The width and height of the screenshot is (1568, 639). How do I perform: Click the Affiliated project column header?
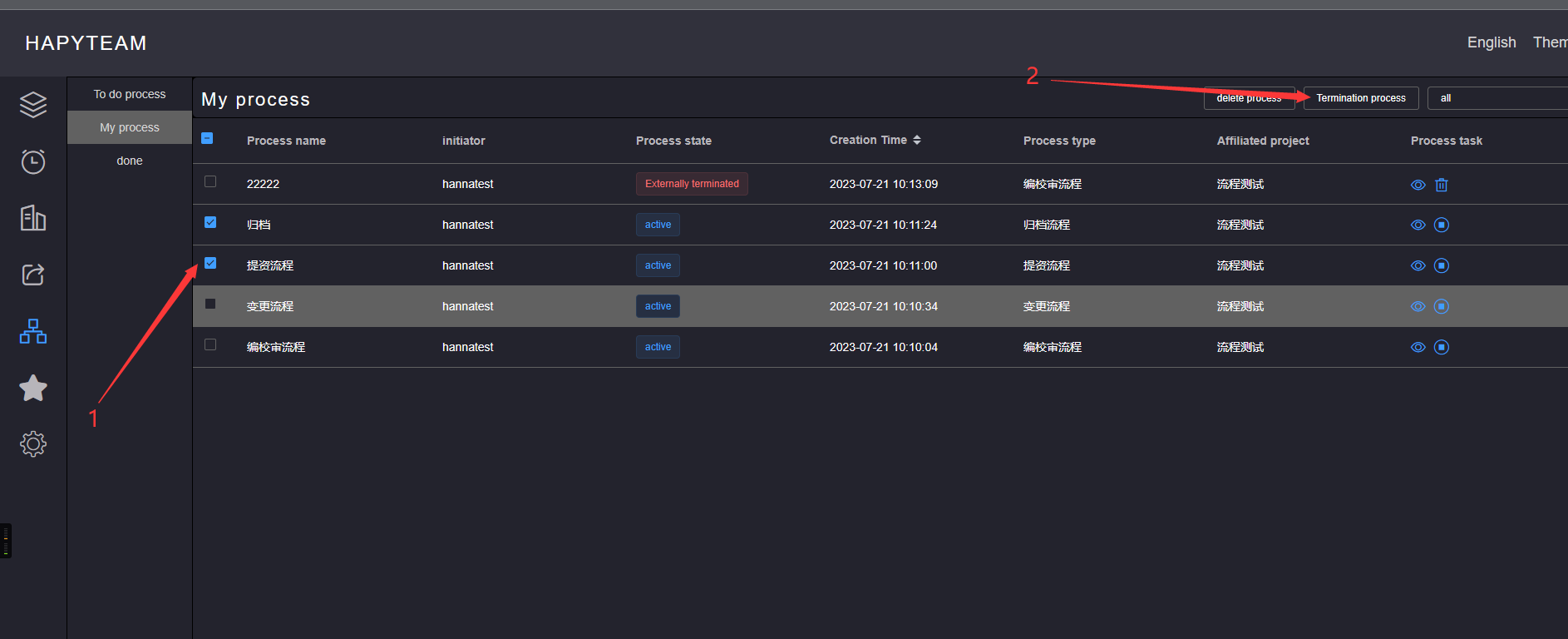click(x=1263, y=141)
